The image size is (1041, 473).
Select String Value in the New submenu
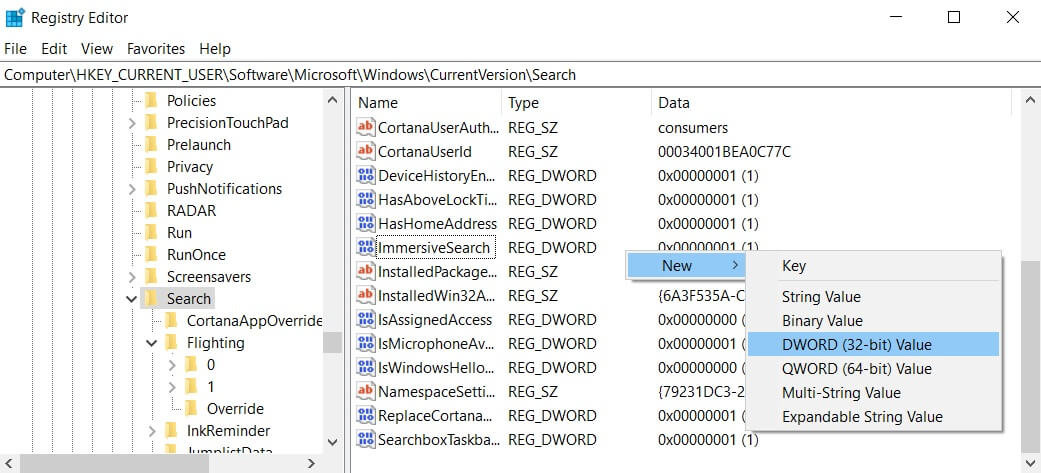(x=821, y=296)
